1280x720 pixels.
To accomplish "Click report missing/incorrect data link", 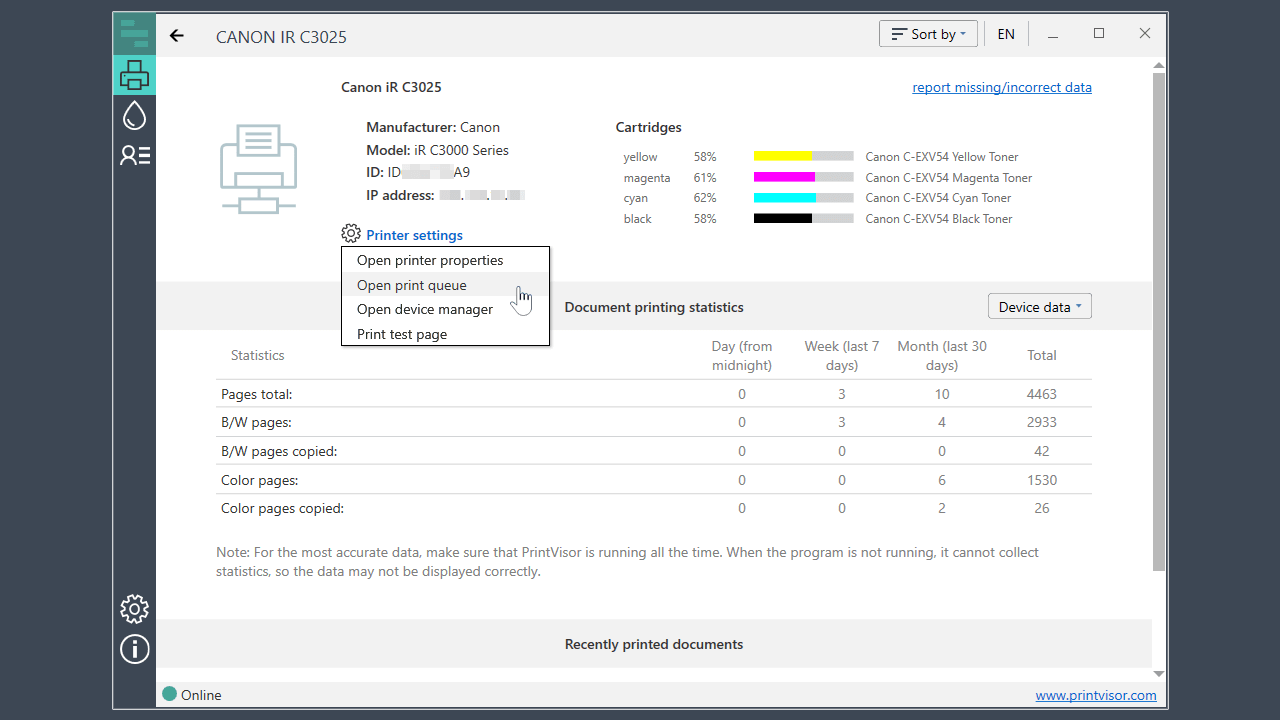I will 1001,88.
